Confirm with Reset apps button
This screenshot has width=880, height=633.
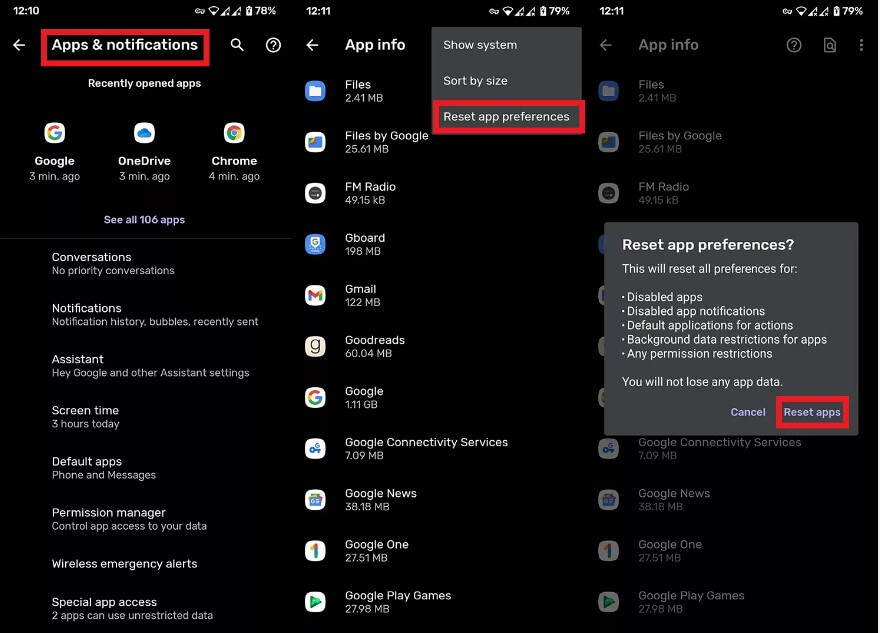(x=812, y=412)
